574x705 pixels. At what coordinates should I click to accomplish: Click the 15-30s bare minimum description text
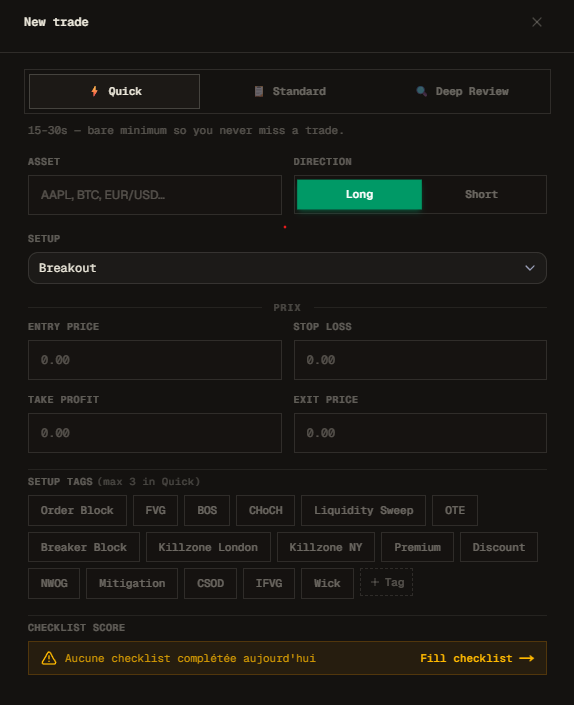(x=186, y=130)
